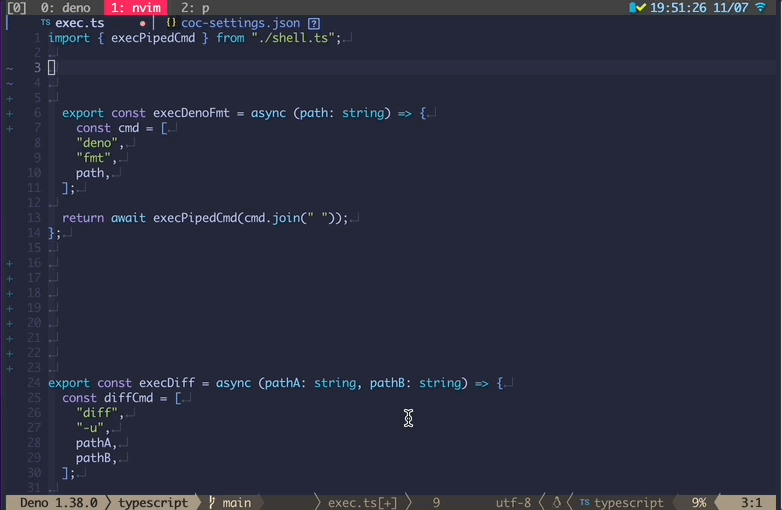782x510 pixels.
Task: Click the TypeScript icon on exec.ts tab
Action: [45, 22]
